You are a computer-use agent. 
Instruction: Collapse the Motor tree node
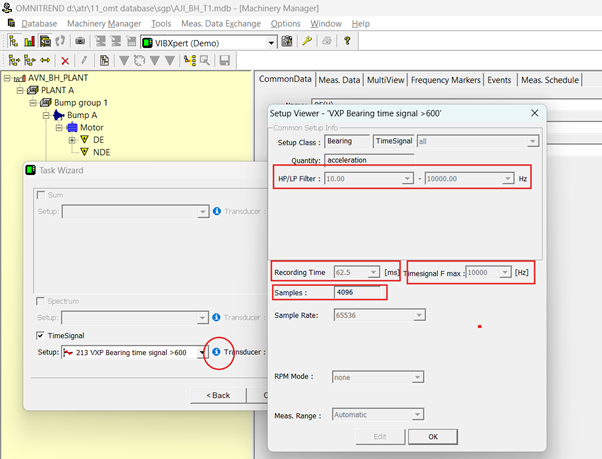click(x=59, y=127)
